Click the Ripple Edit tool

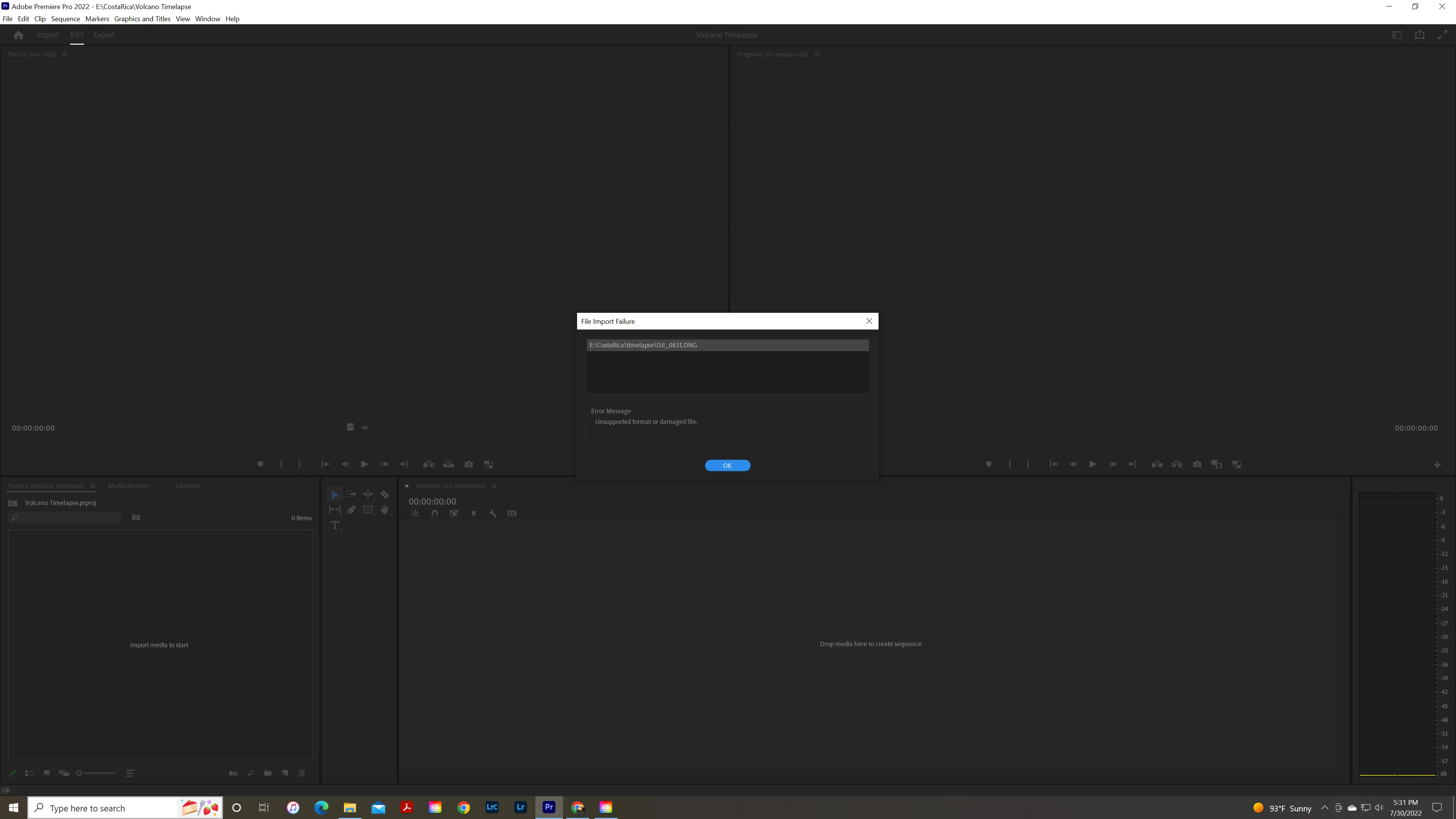click(x=368, y=494)
